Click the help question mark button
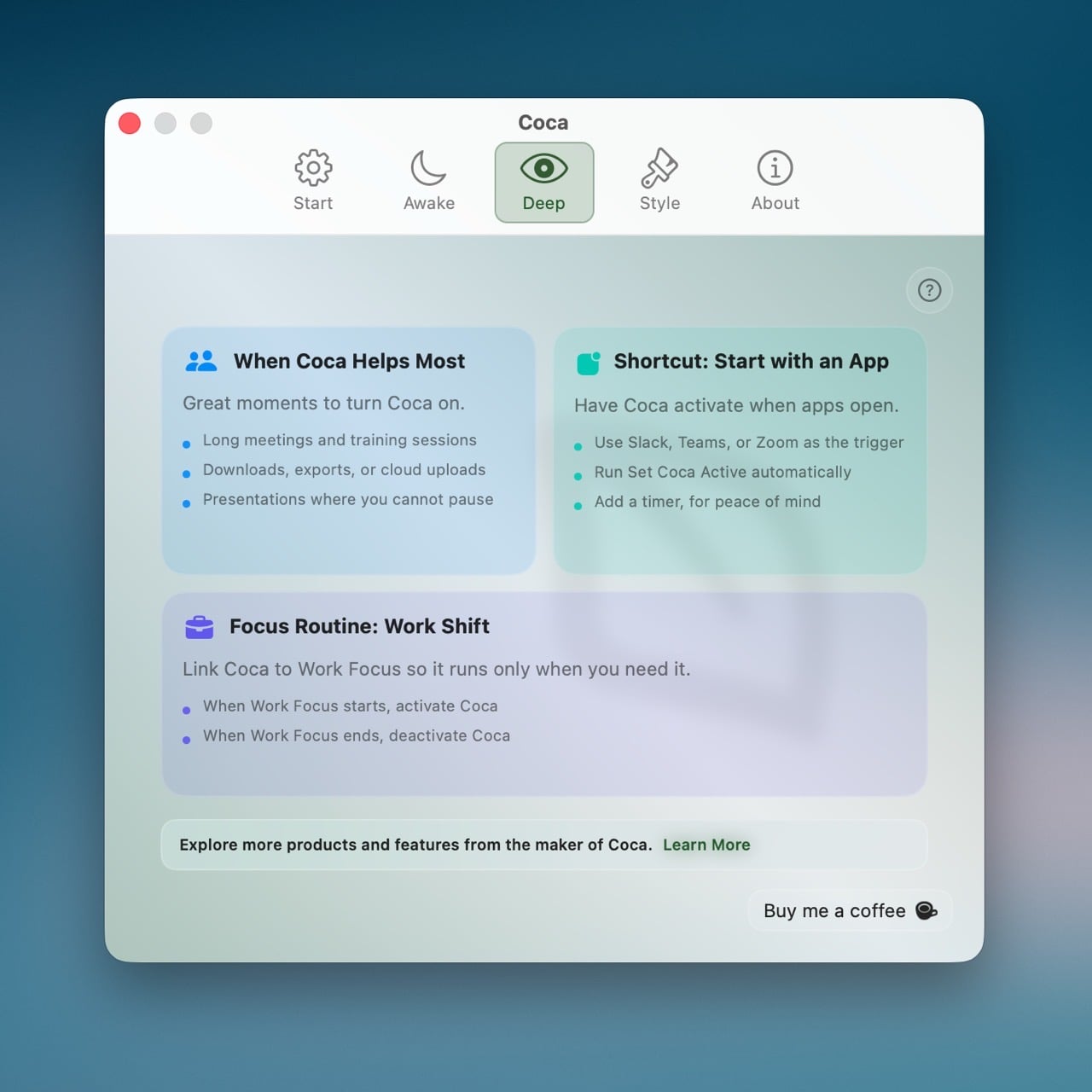 929,290
